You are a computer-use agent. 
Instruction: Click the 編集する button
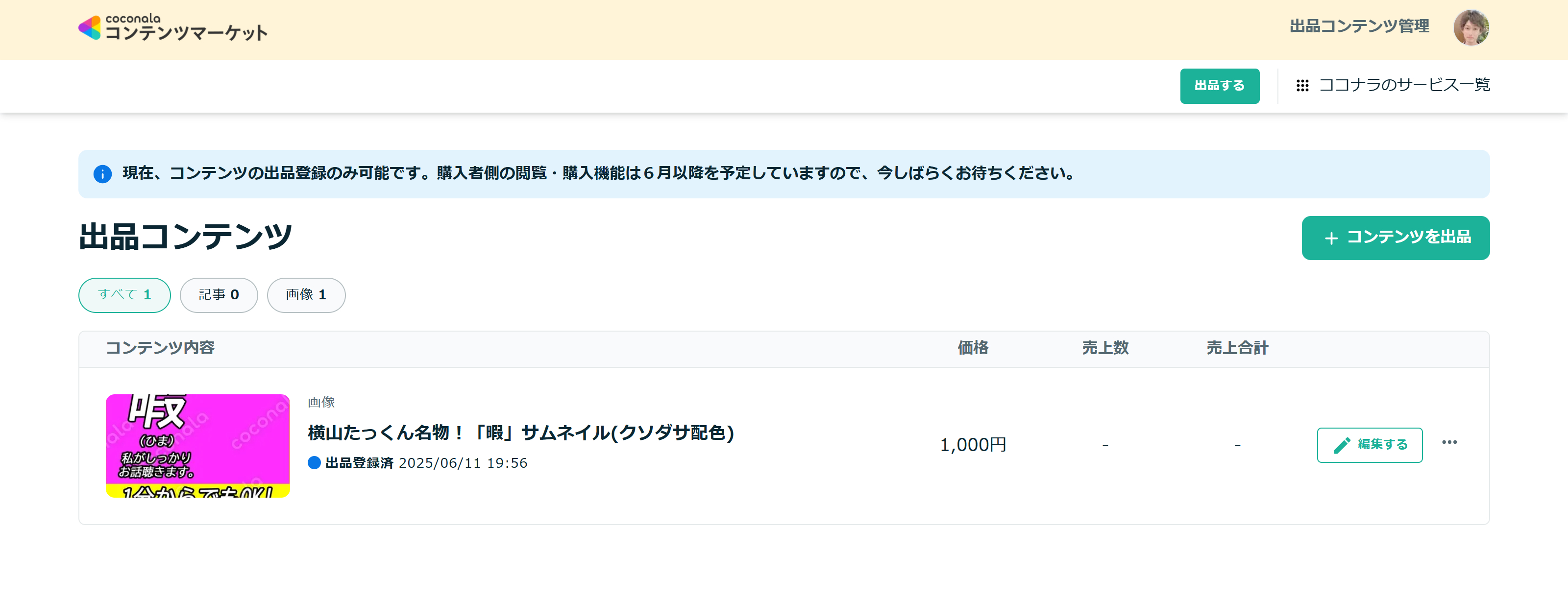pyautogui.click(x=1369, y=445)
